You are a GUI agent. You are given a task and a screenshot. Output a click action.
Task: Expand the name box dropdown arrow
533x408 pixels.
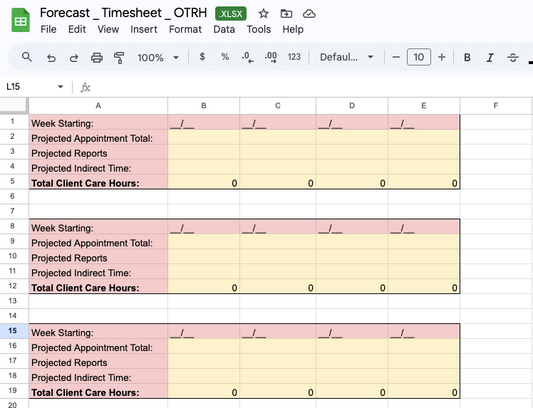coord(61,87)
